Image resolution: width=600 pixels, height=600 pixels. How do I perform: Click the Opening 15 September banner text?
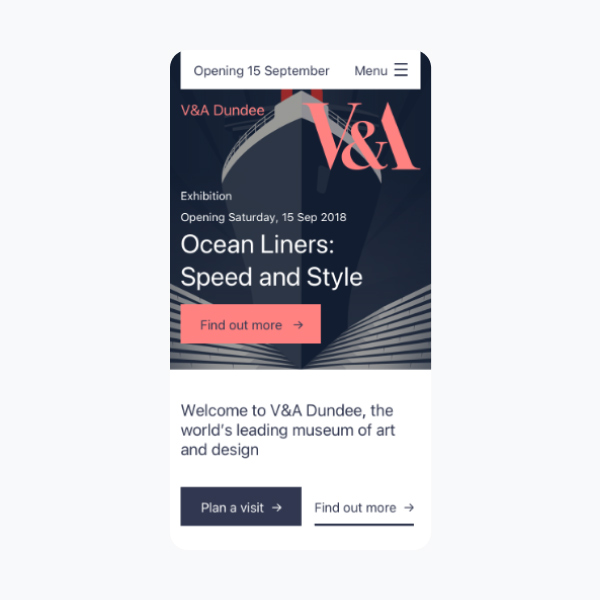tap(261, 71)
